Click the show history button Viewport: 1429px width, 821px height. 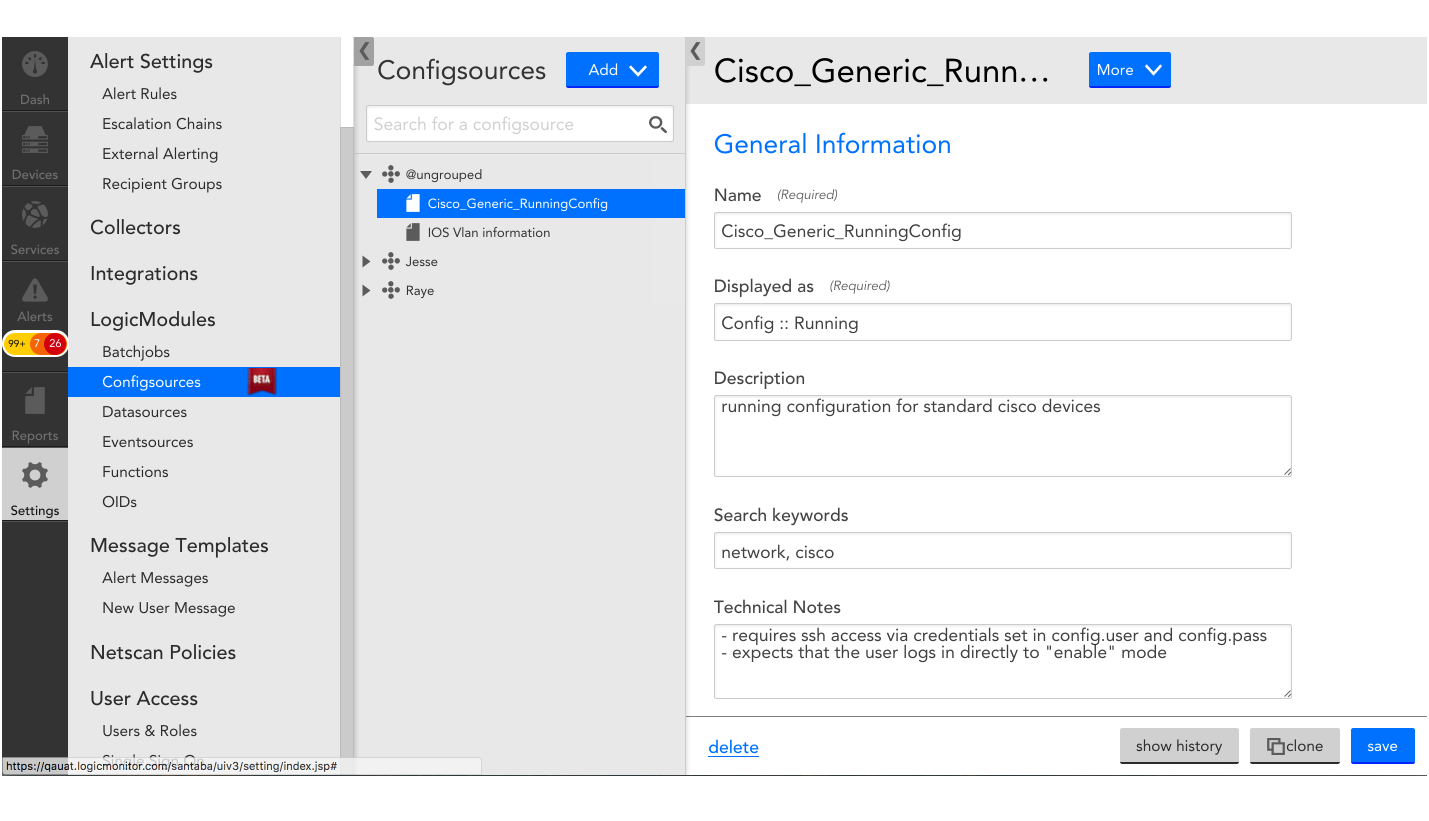[x=1179, y=746]
